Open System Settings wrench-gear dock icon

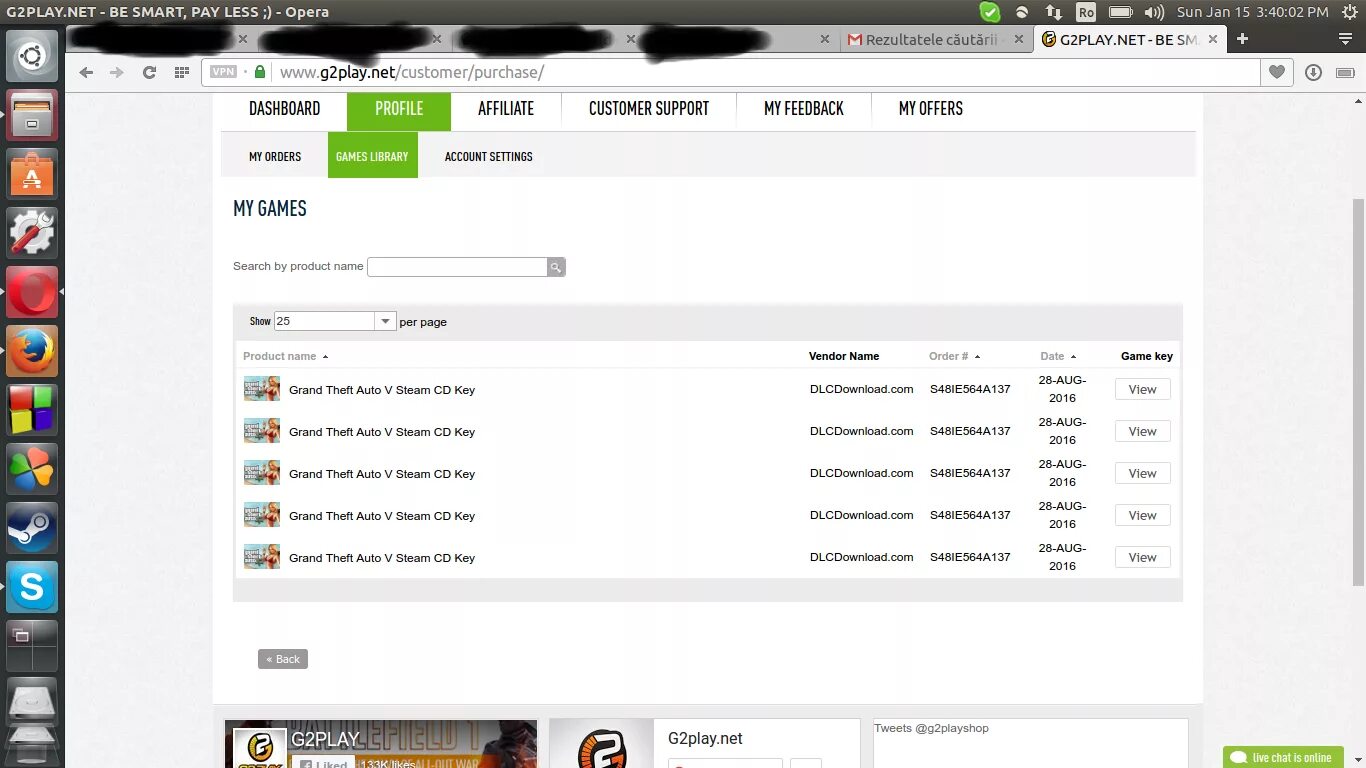(x=32, y=233)
